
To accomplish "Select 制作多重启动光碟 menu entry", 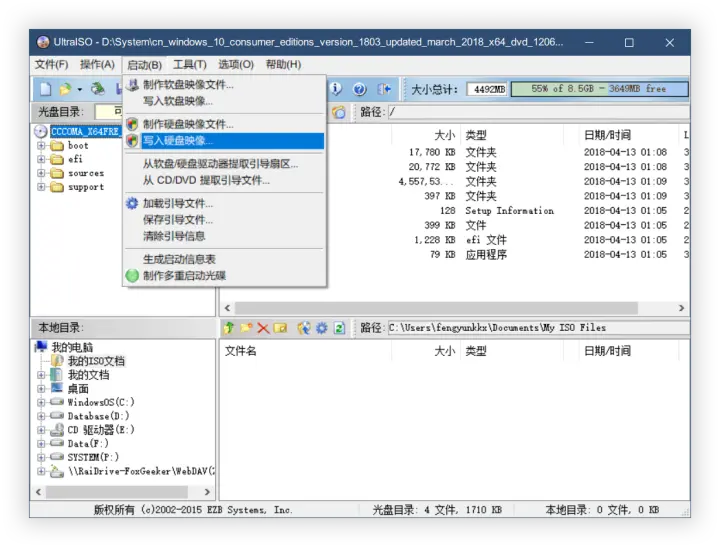I will [225, 276].
